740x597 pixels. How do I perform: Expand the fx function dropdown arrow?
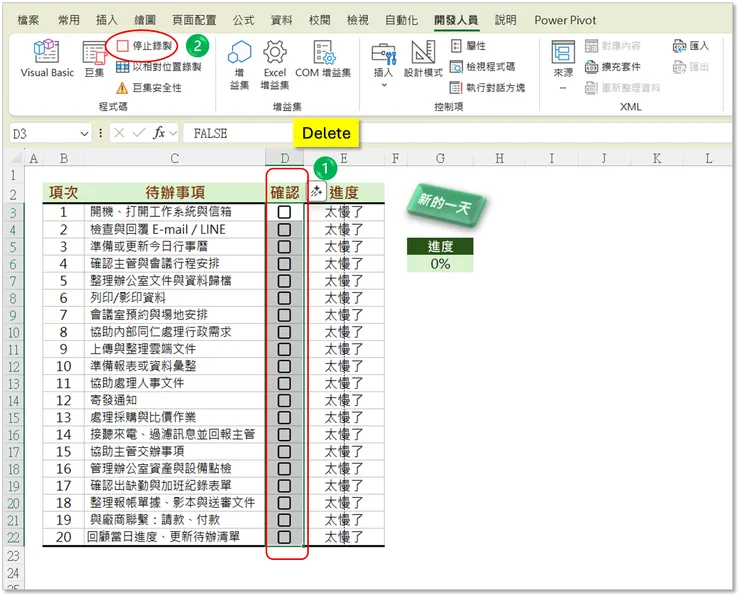[173, 134]
